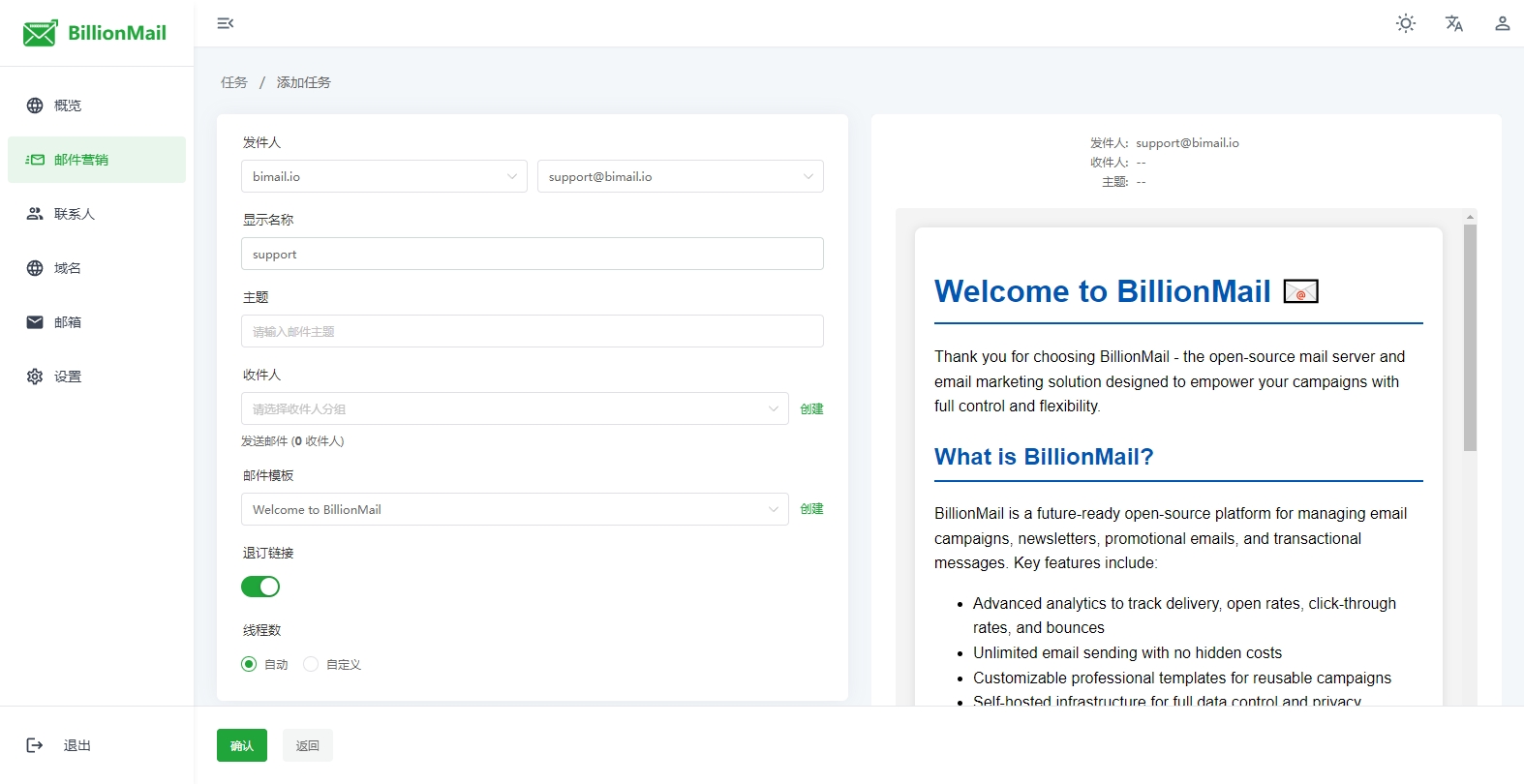This screenshot has width=1524, height=784.
Task: Click the Customizable professional templates bullet
Action: click(1182, 678)
